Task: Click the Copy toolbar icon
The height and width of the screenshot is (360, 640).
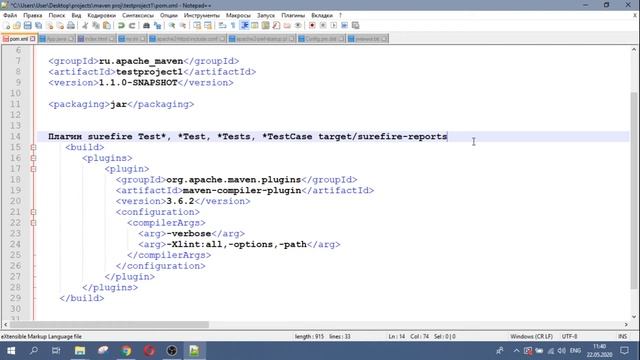Action: (96, 26)
